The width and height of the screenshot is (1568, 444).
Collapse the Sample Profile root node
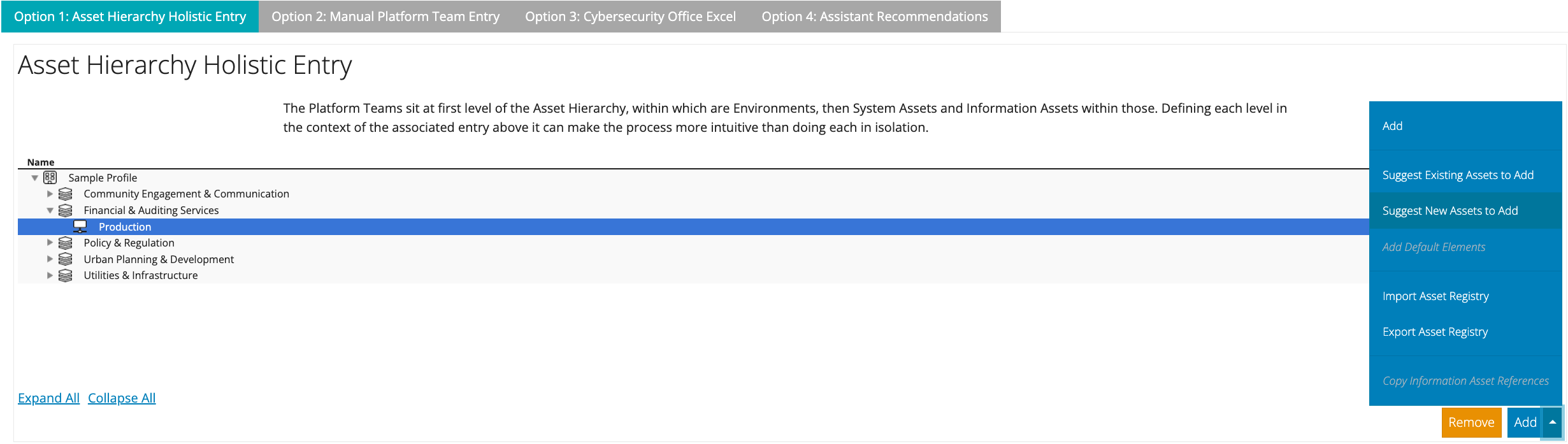(x=35, y=178)
